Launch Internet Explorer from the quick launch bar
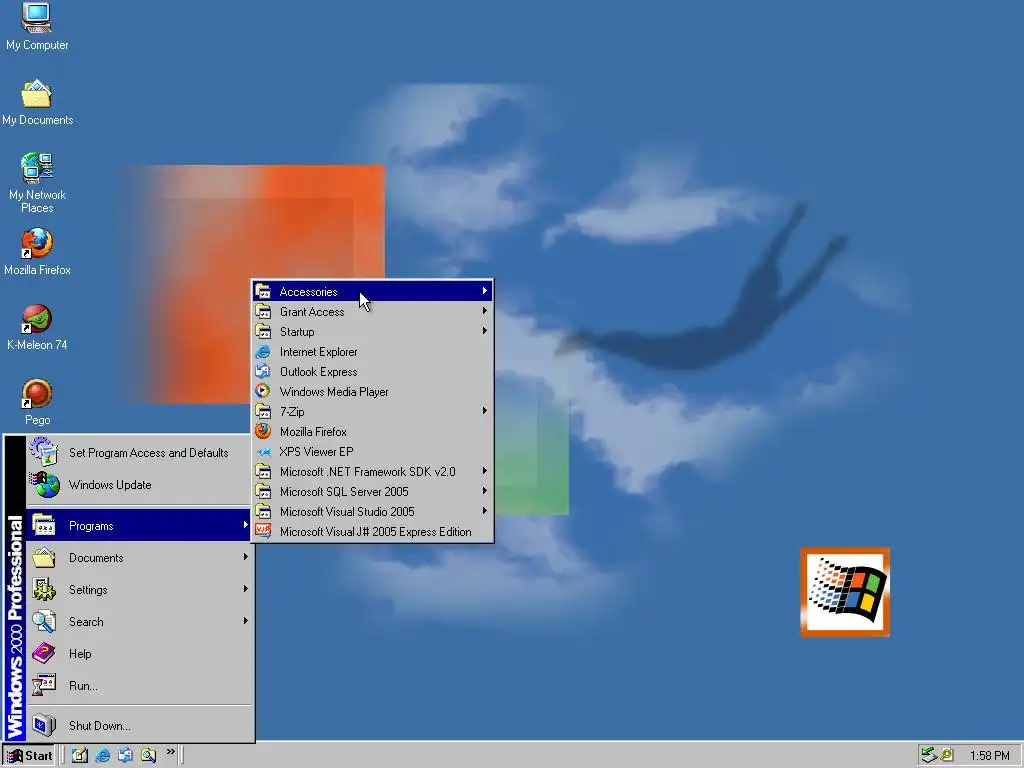The width and height of the screenshot is (1024, 768). click(103, 755)
